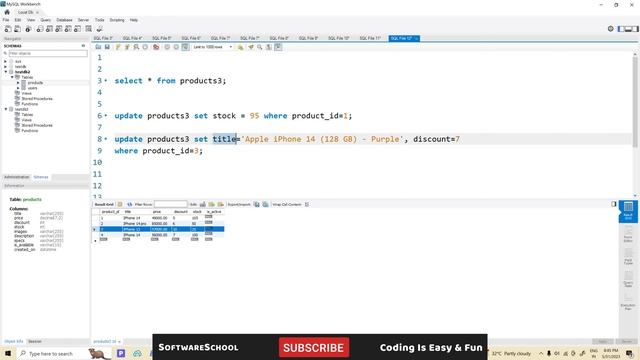Toggle the result side panel icon
Image resolution: width=640 pixels, height=360 pixels.
613,204
